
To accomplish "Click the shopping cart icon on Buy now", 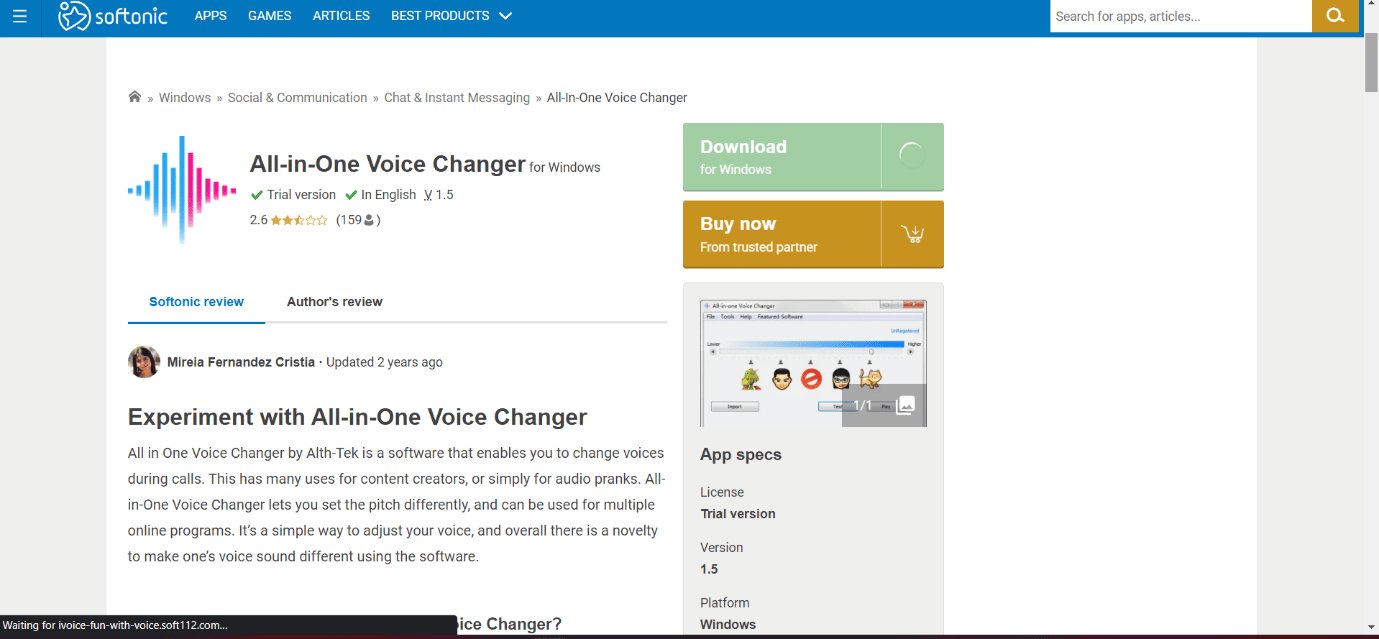I will click(x=912, y=234).
